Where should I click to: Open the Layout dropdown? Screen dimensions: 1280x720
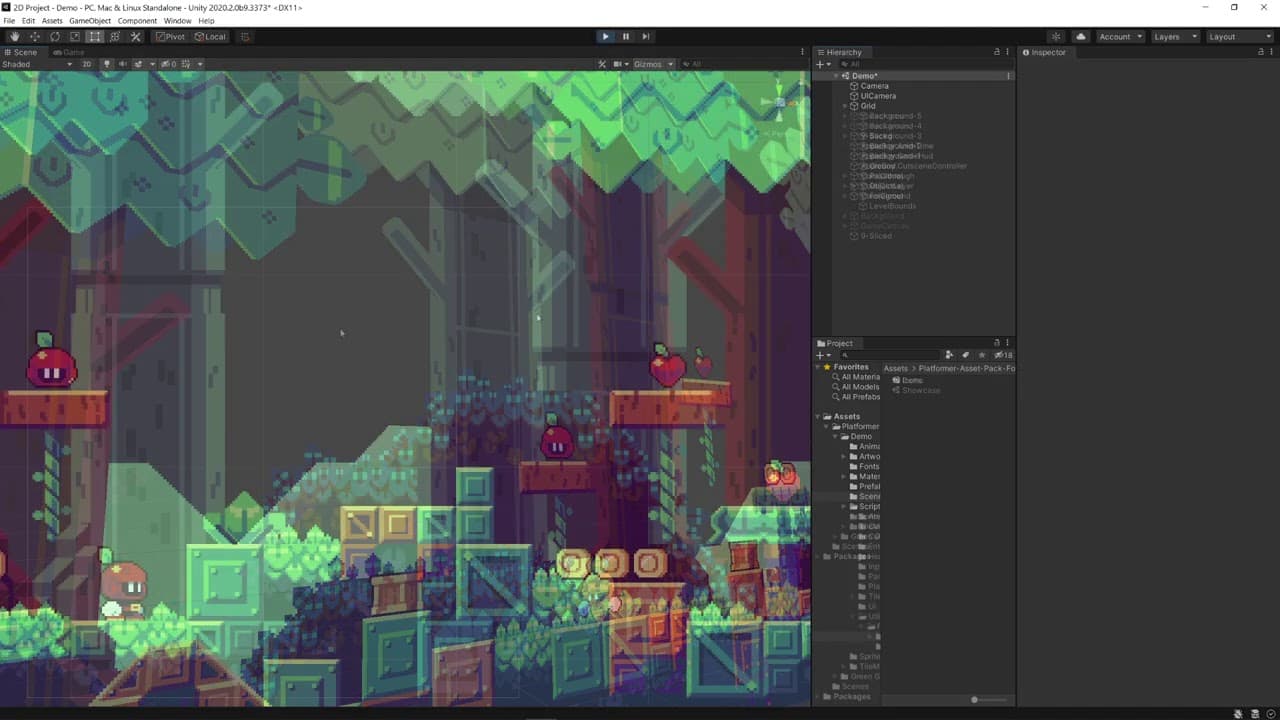(1239, 36)
